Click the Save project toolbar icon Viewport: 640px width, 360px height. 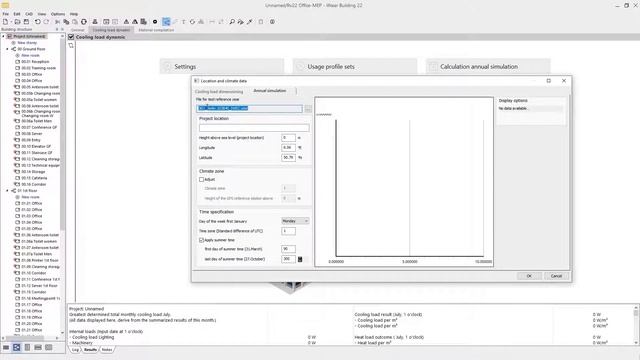[x=26, y=22]
